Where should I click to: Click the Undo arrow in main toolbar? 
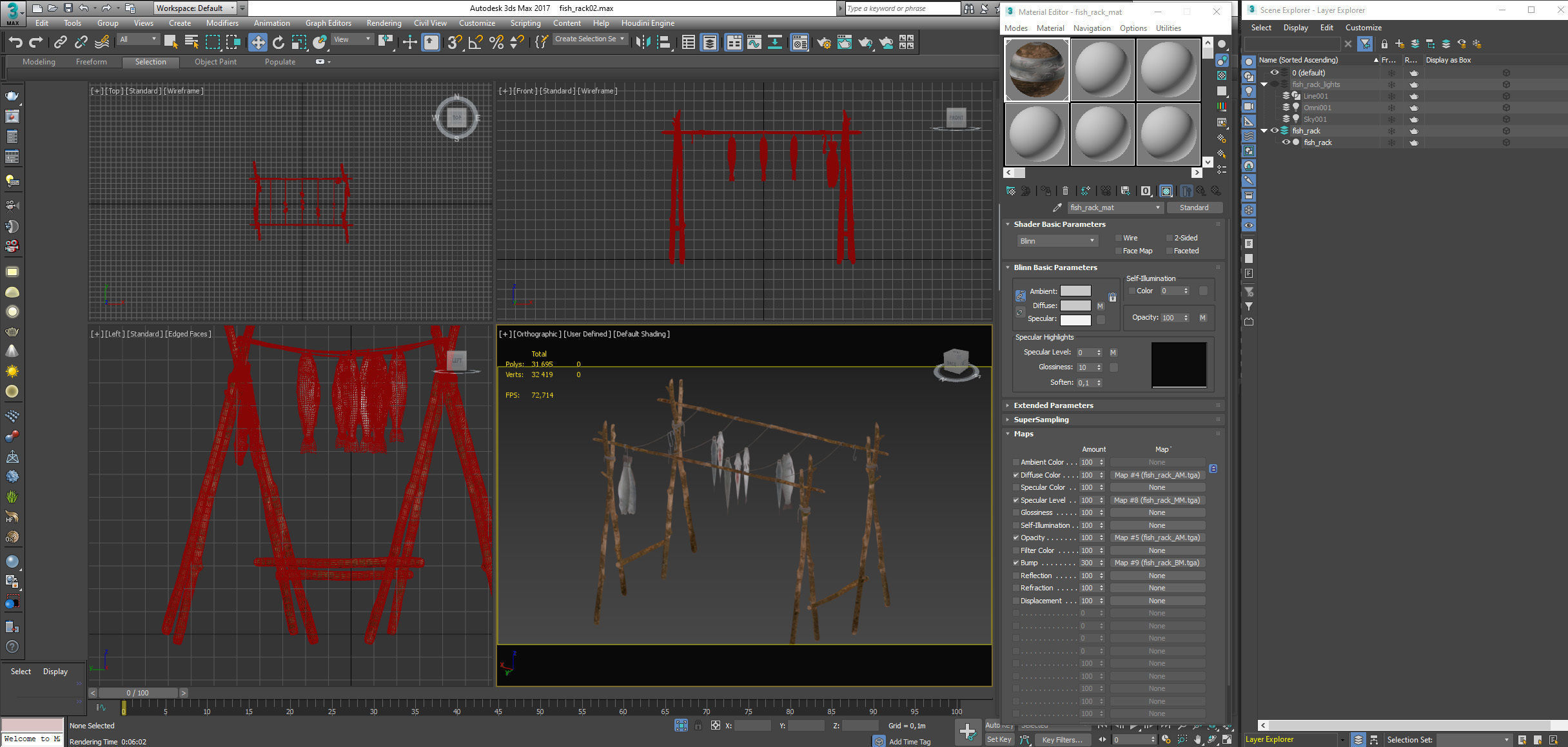(15, 43)
